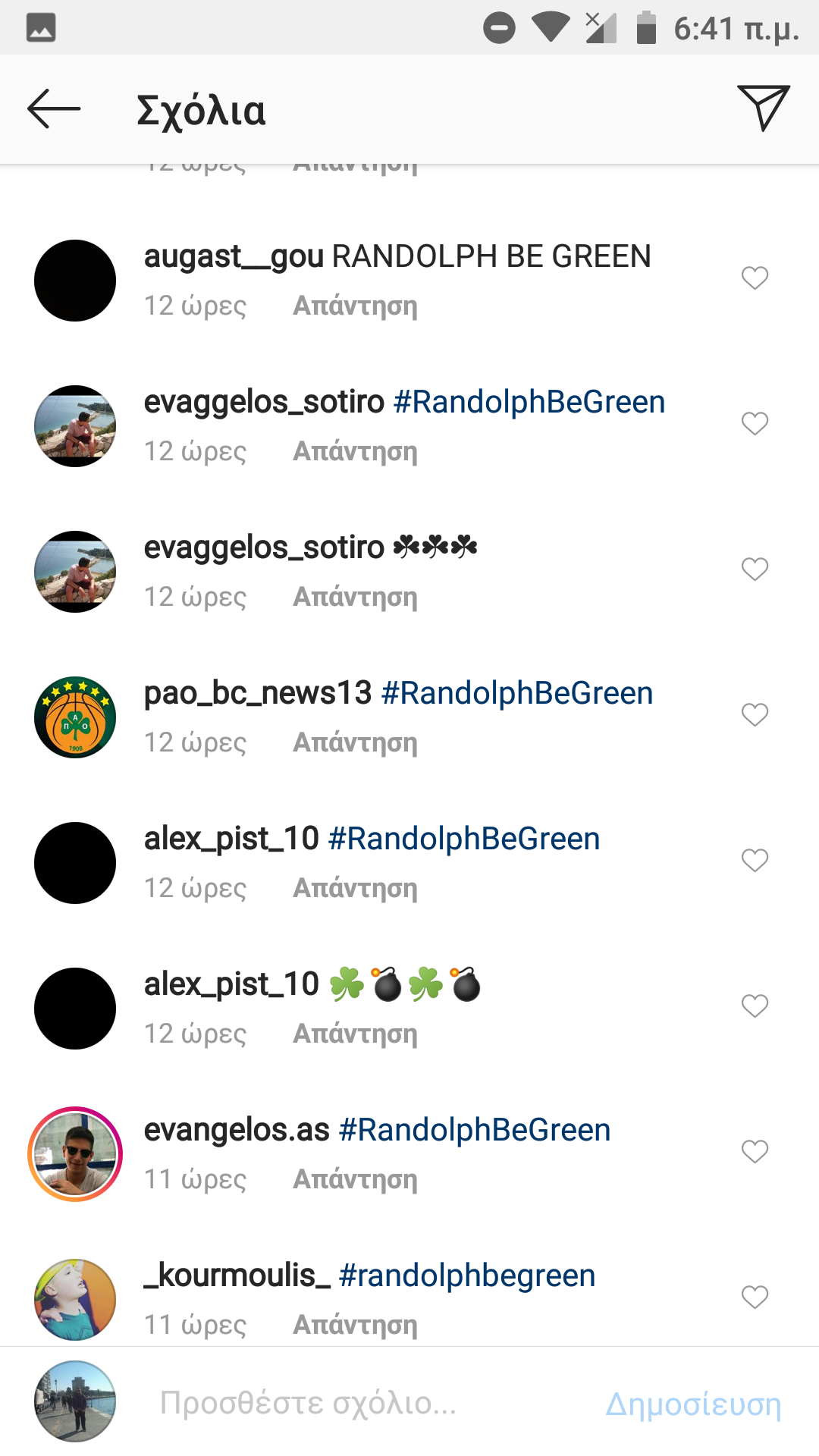819x1456 pixels.
Task: Like evangelos.as's comment with the heart
Action: click(755, 1152)
